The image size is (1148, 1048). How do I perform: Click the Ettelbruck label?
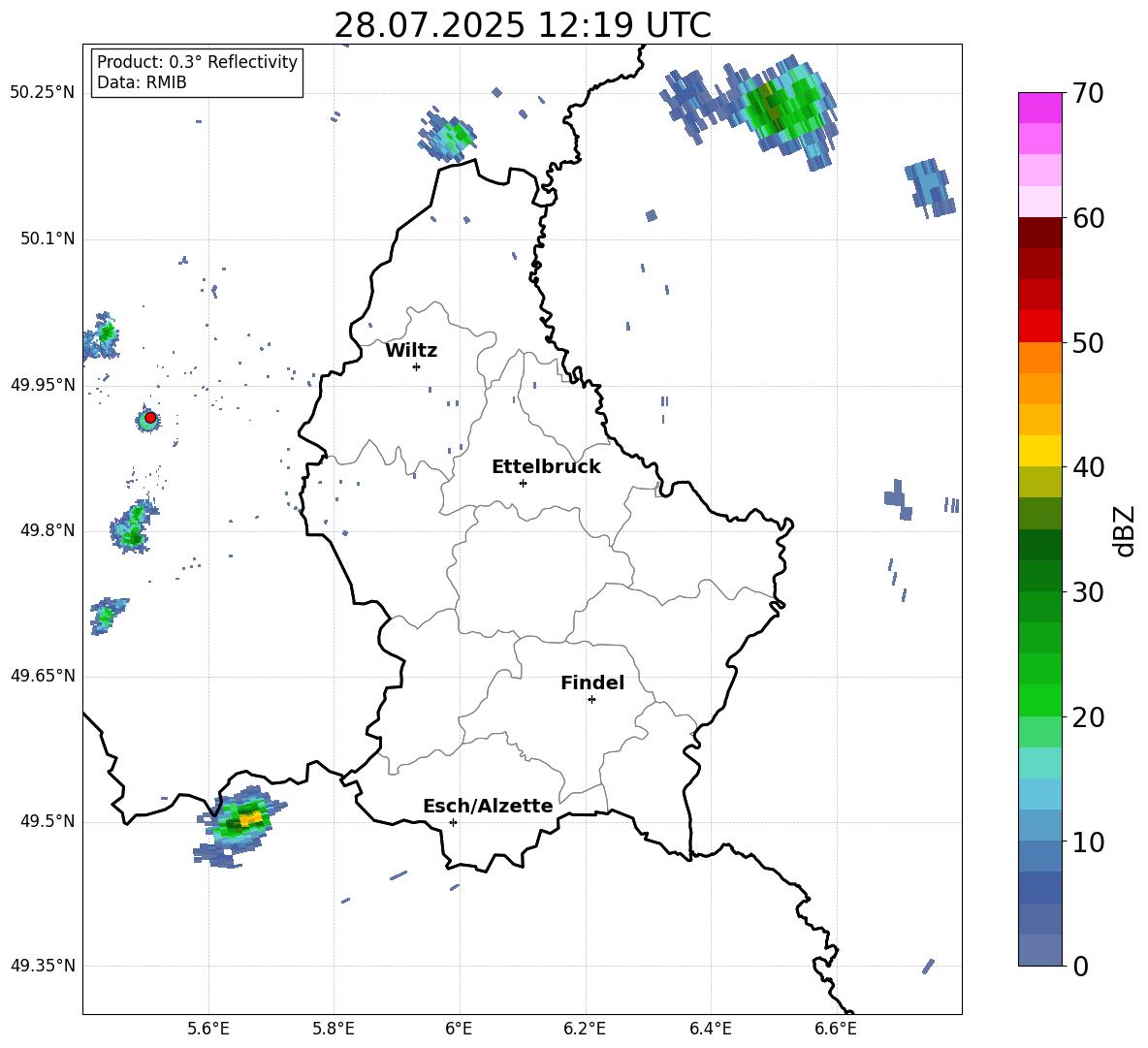tap(546, 467)
